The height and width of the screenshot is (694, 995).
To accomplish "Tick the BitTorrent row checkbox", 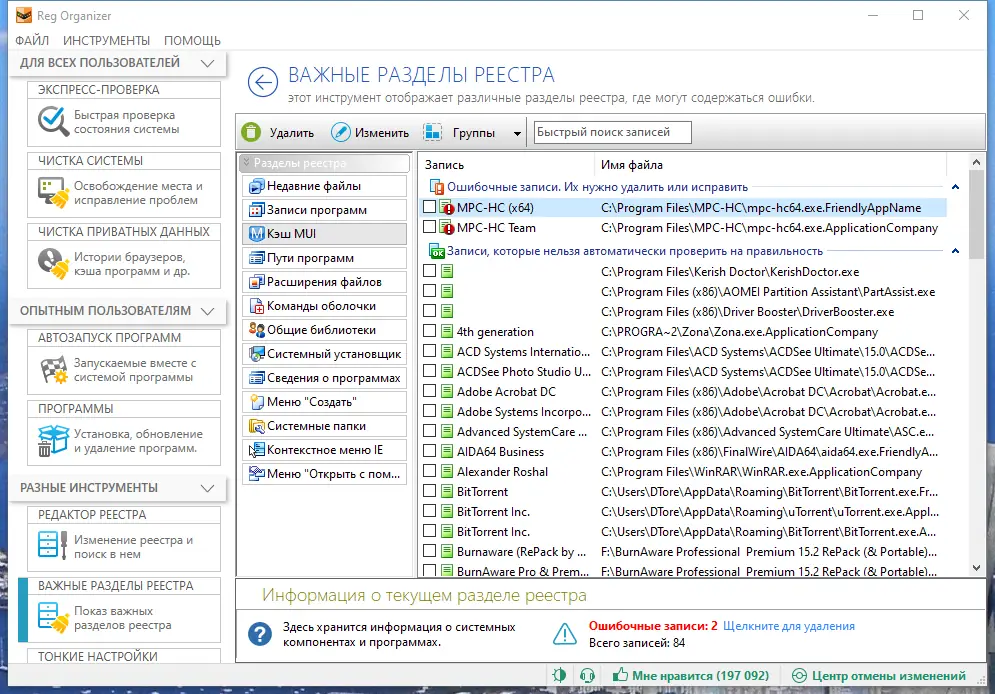I will (x=430, y=491).
